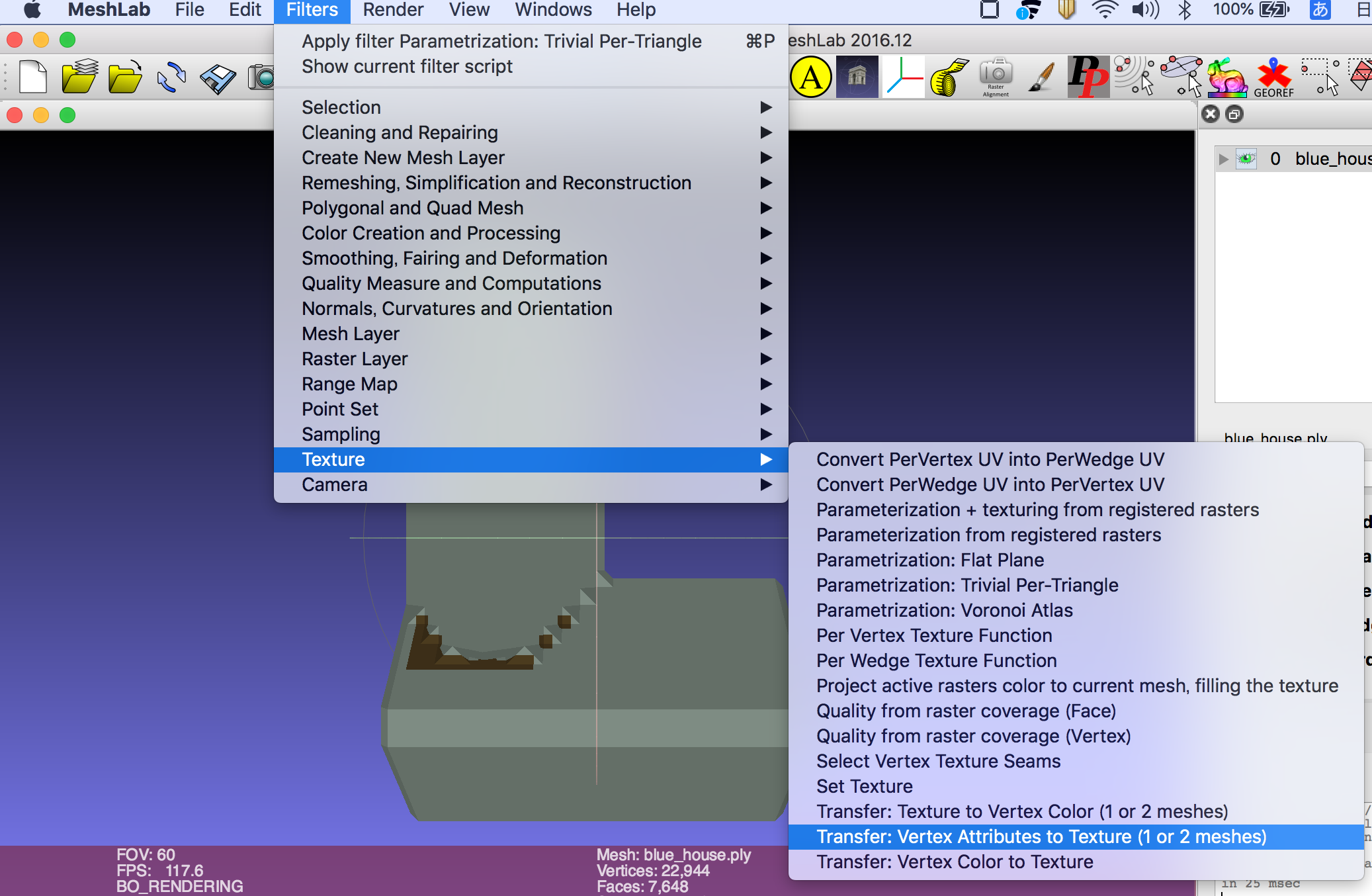Open the Render menu
The height and width of the screenshot is (896, 1372).
(x=393, y=10)
